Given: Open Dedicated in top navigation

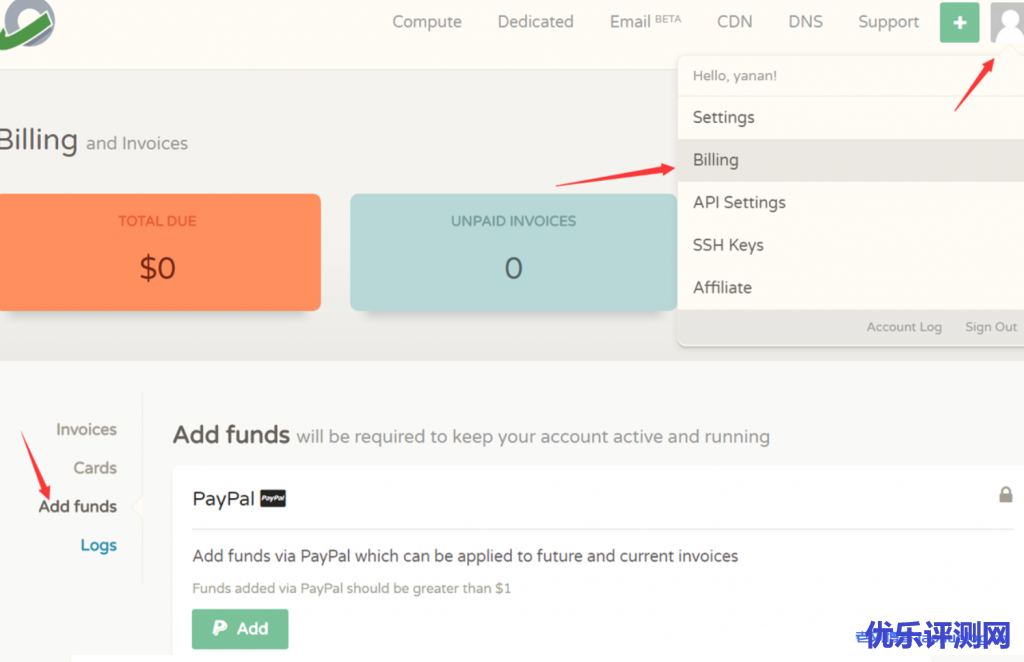Looking at the screenshot, I should 535,22.
